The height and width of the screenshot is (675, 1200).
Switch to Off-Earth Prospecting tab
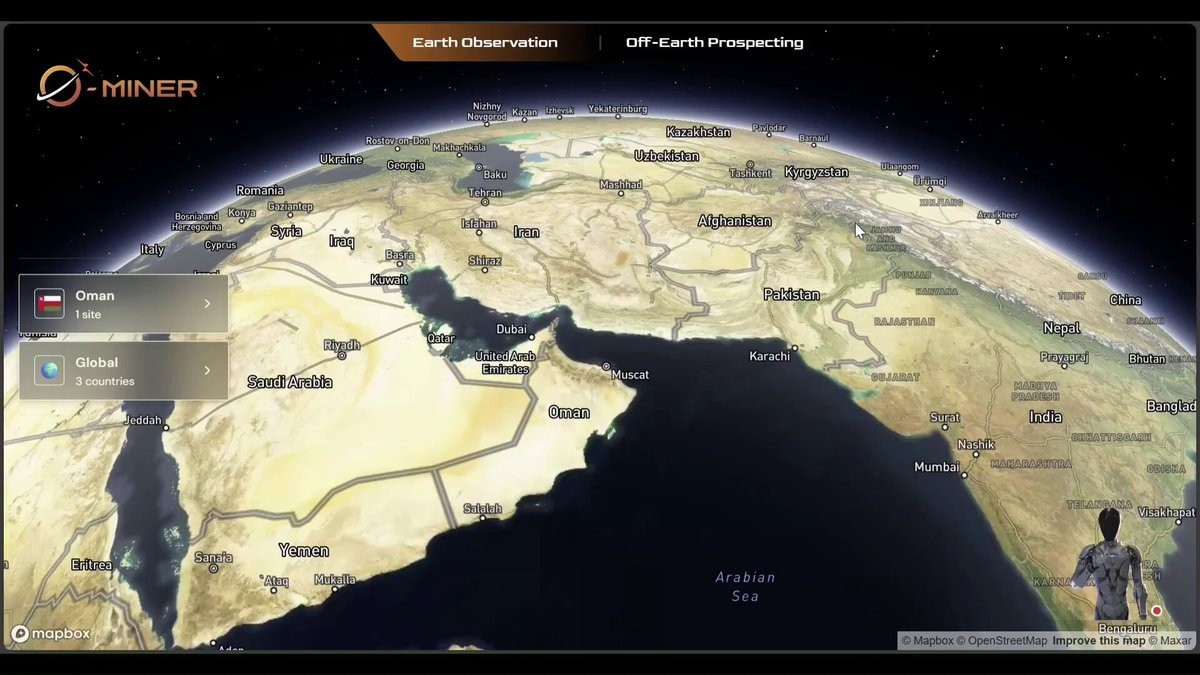click(x=714, y=42)
